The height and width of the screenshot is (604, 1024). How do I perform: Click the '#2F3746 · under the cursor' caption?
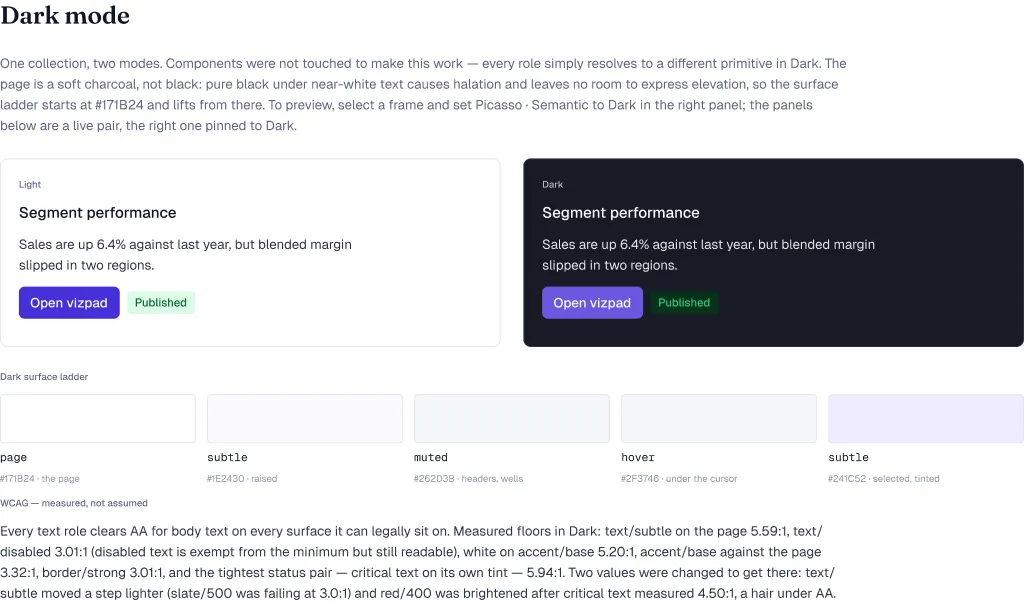(679, 479)
